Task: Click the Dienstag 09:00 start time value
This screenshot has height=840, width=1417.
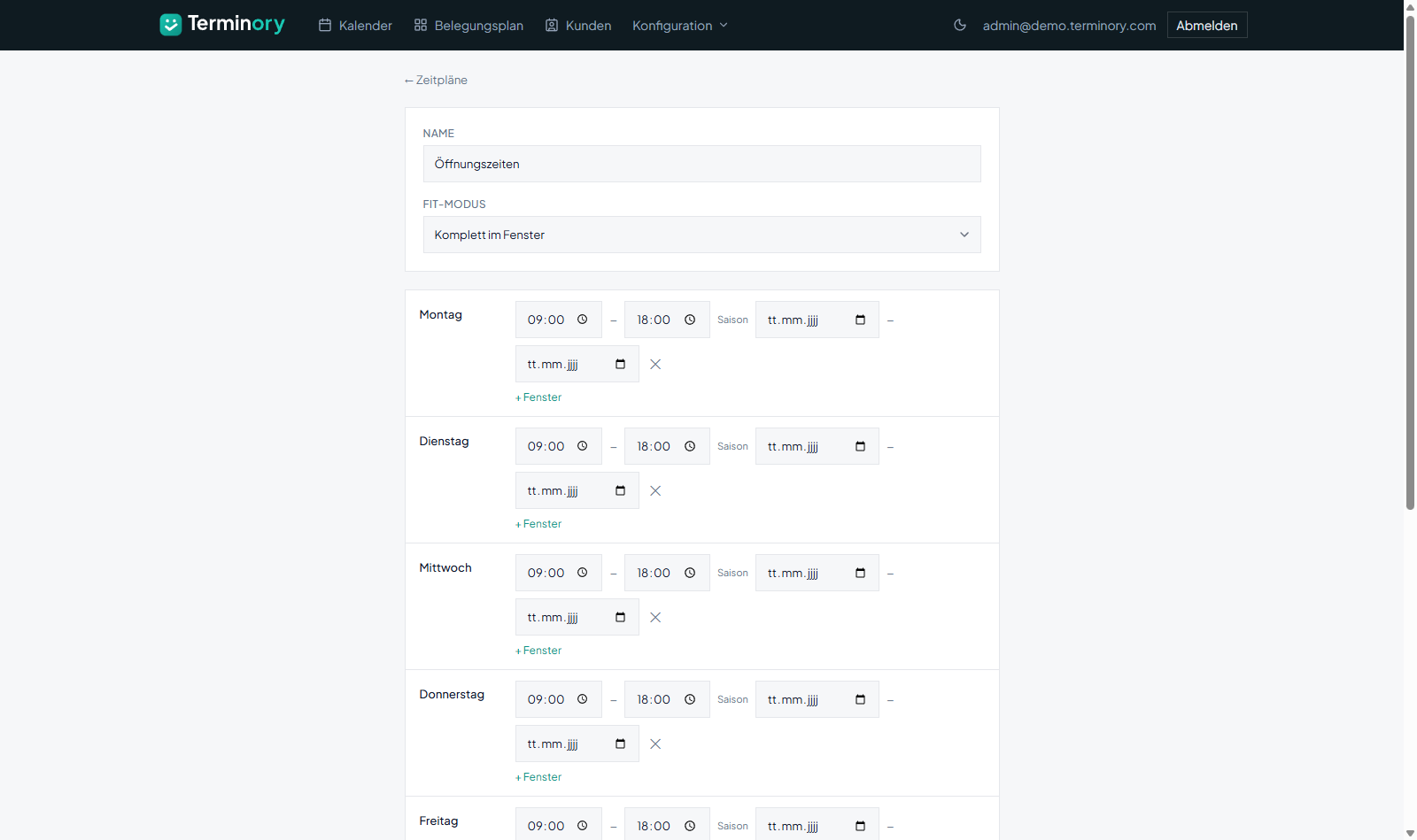Action: pos(546,446)
